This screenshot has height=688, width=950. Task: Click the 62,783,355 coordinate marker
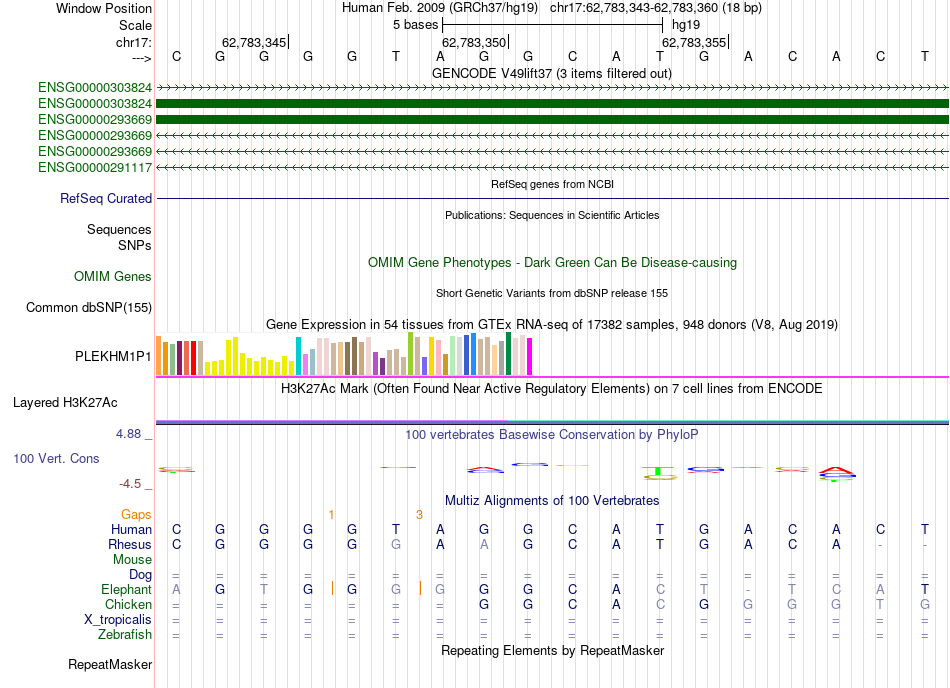tap(695, 42)
